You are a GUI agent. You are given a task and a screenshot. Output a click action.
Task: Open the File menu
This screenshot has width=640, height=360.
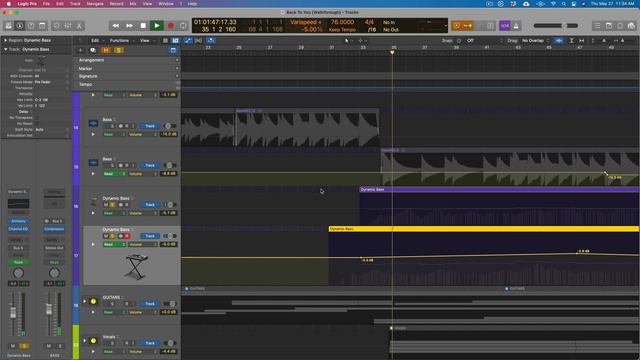(x=47, y=4)
